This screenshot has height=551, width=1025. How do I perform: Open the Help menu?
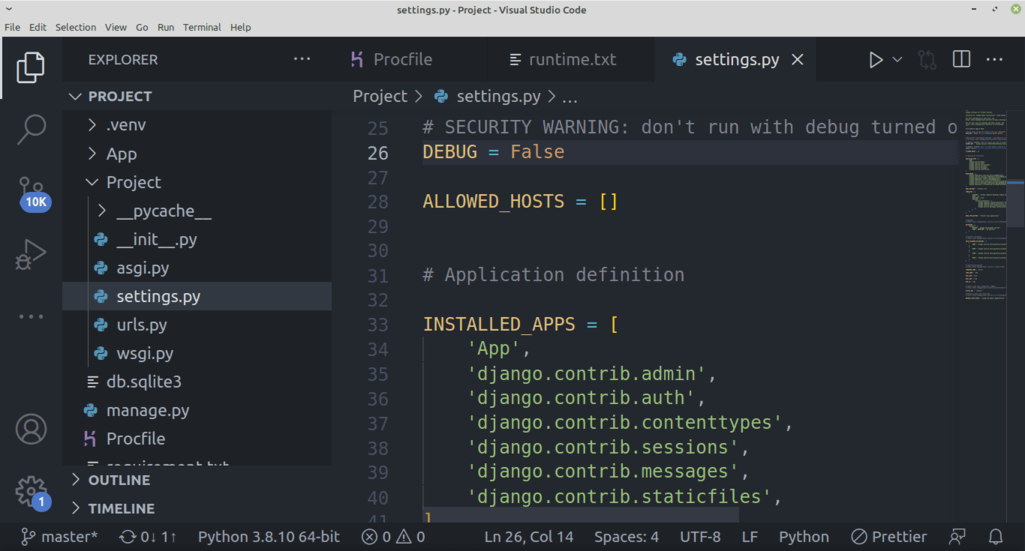coord(241,27)
